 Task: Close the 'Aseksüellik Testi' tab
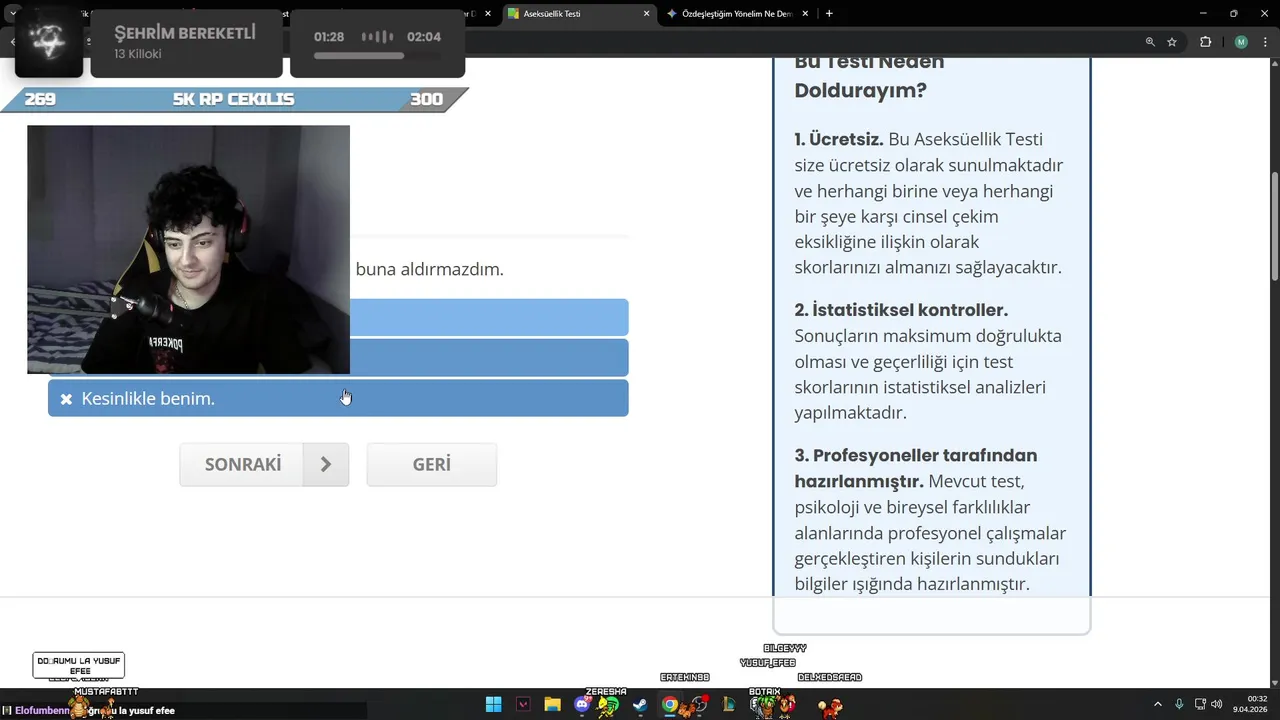646,14
